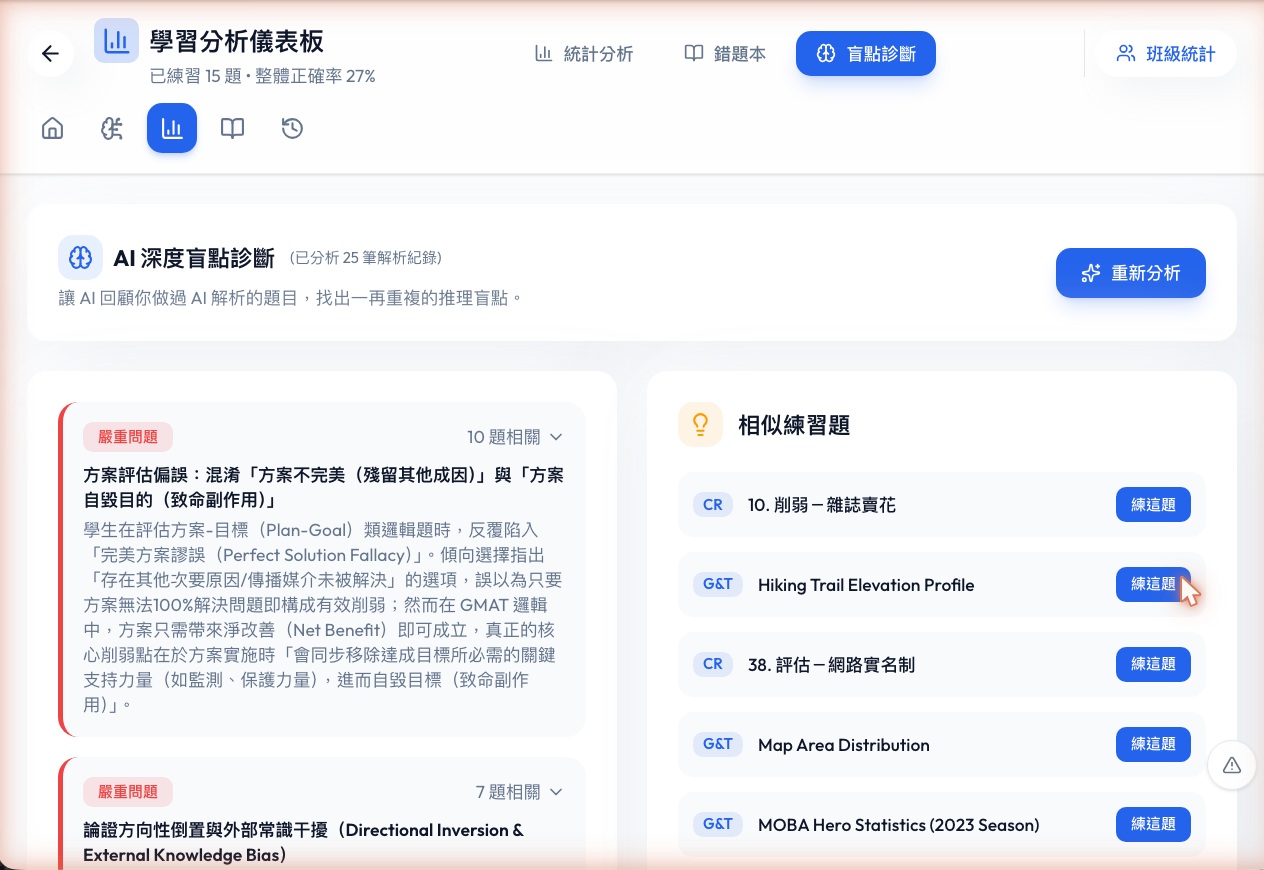Screen dimensions: 1264x870
Task: Practice the MOBA Hero Statistics question
Action: [1153, 825]
